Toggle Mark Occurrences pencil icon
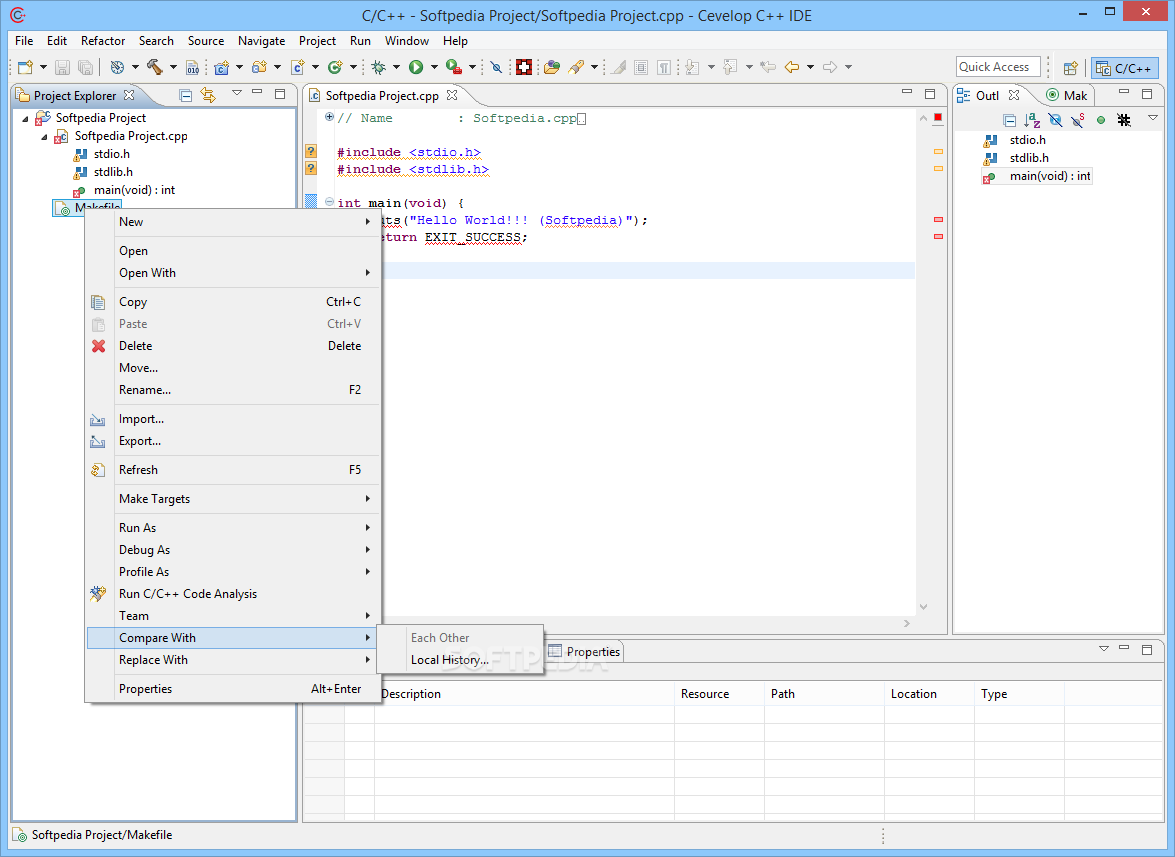Screen dimensions: 1175x857 tap(619, 67)
